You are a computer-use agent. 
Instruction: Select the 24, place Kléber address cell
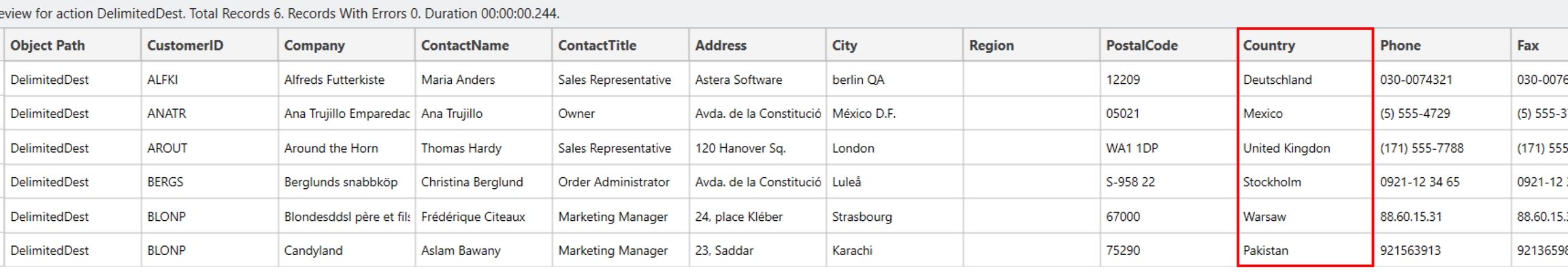pos(738,217)
